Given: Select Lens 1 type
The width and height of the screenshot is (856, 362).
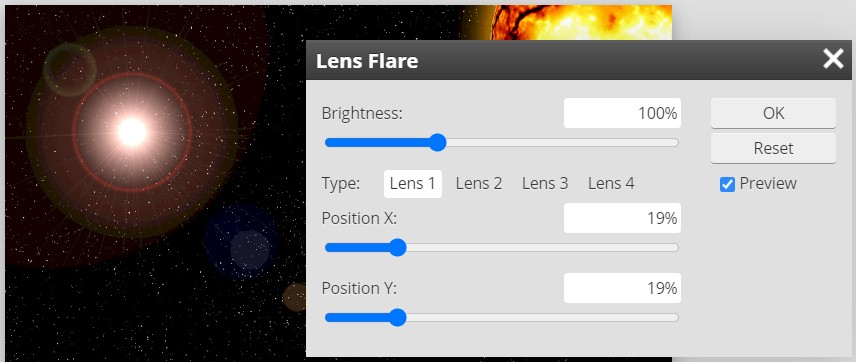Looking at the screenshot, I should click(x=413, y=183).
